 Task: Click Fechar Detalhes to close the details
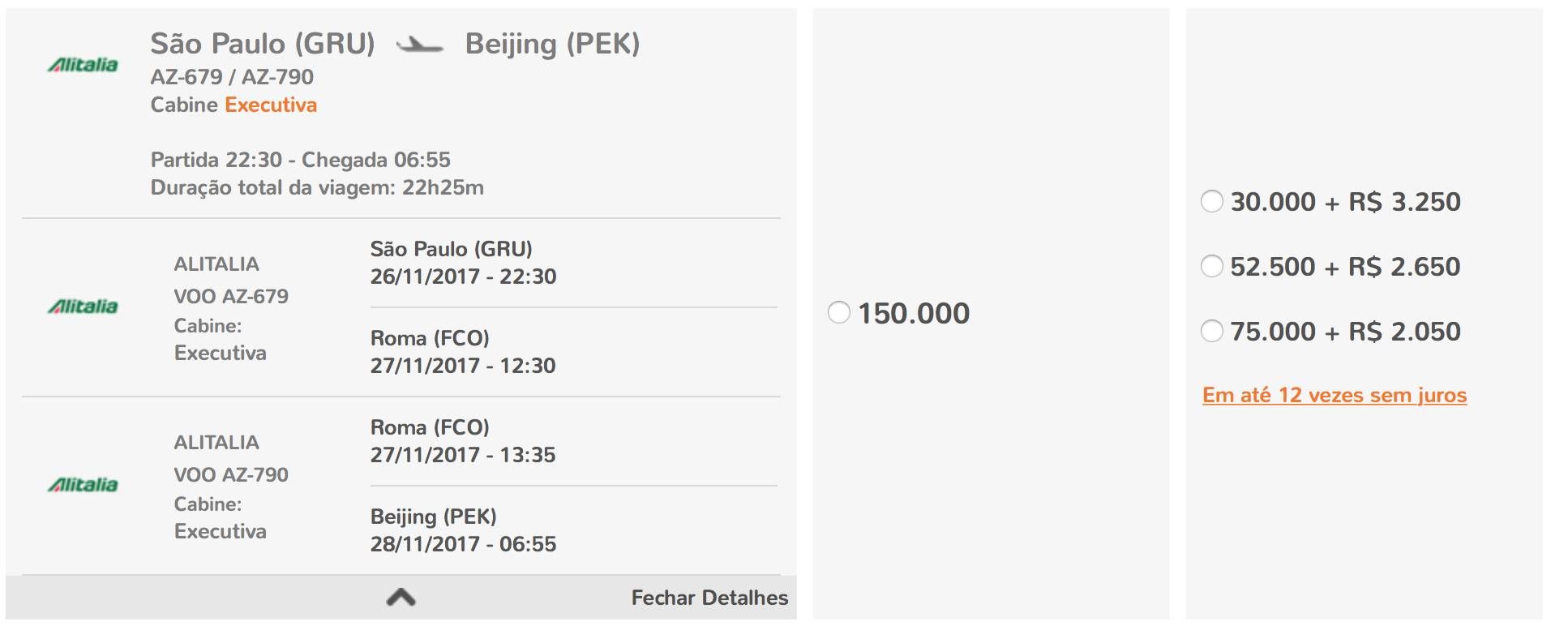pos(709,598)
